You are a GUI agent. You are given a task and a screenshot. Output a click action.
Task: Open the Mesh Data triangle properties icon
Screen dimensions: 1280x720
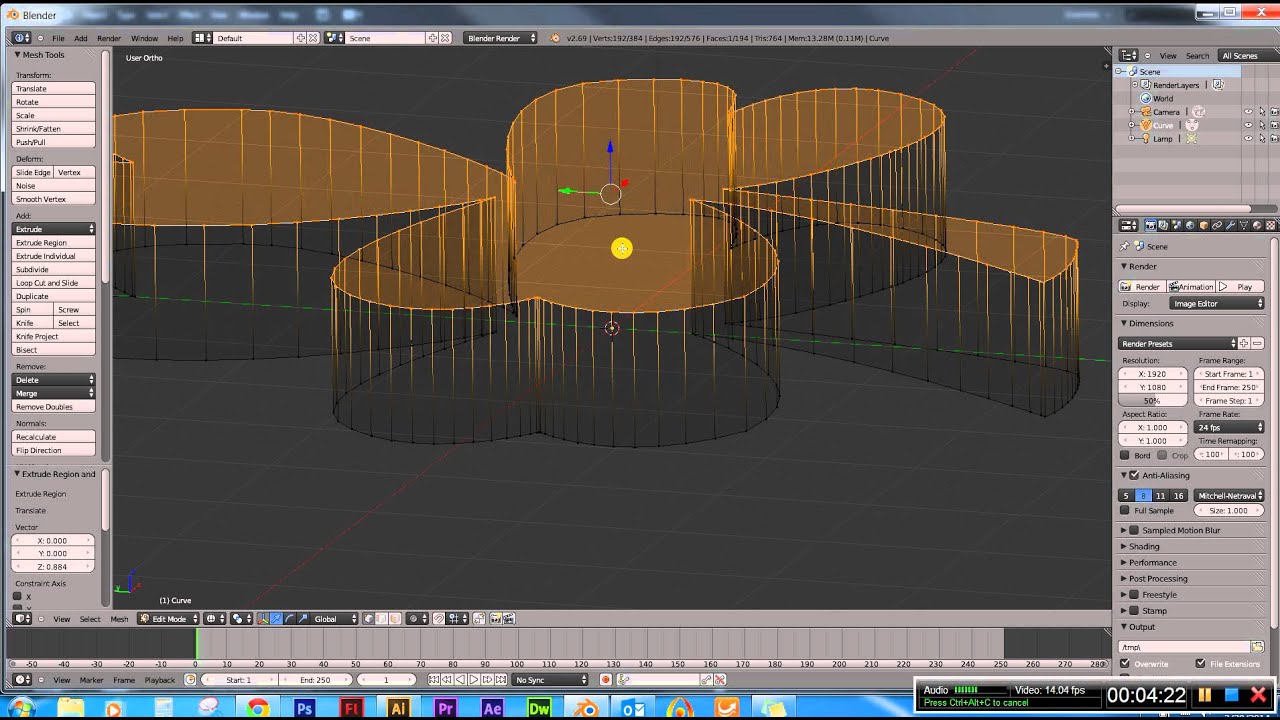pos(1243,225)
